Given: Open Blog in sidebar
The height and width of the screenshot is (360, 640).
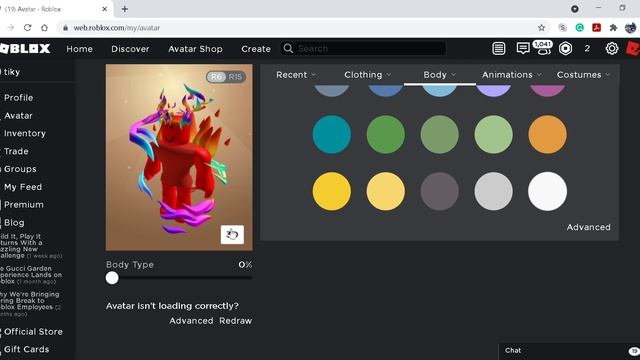Looking at the screenshot, I should (14, 222).
